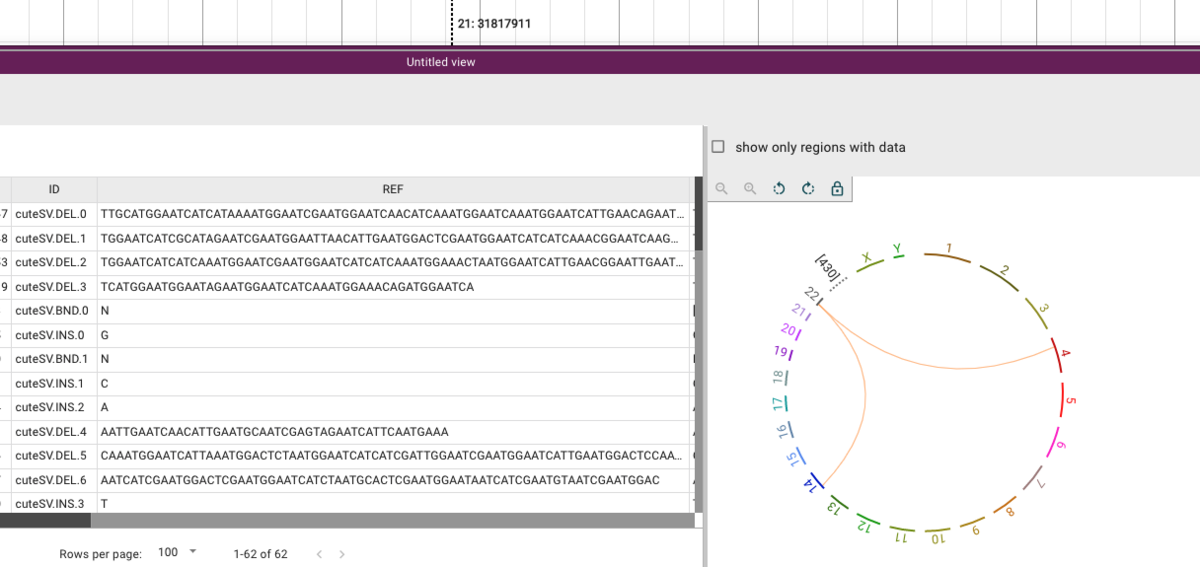This screenshot has width=1200, height=567.
Task: Click the REF cell 'N' for cuteSV.BND.0
Action: pyautogui.click(x=393, y=311)
